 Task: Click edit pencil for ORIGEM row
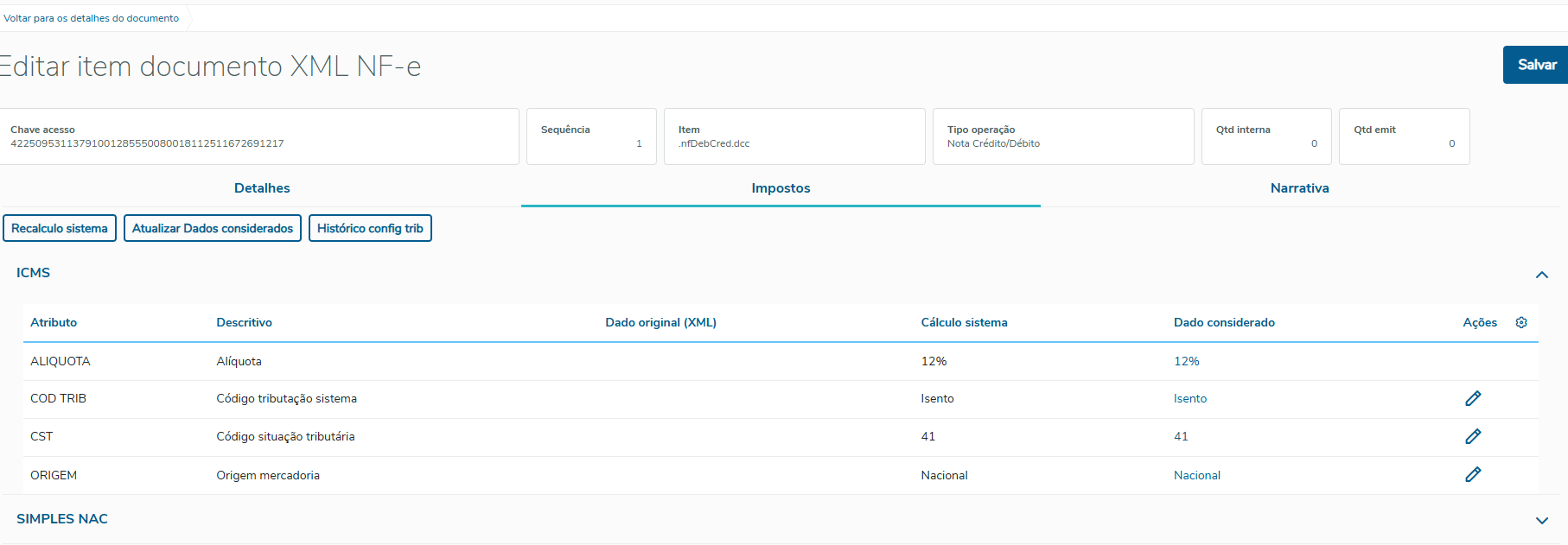[1473, 474]
